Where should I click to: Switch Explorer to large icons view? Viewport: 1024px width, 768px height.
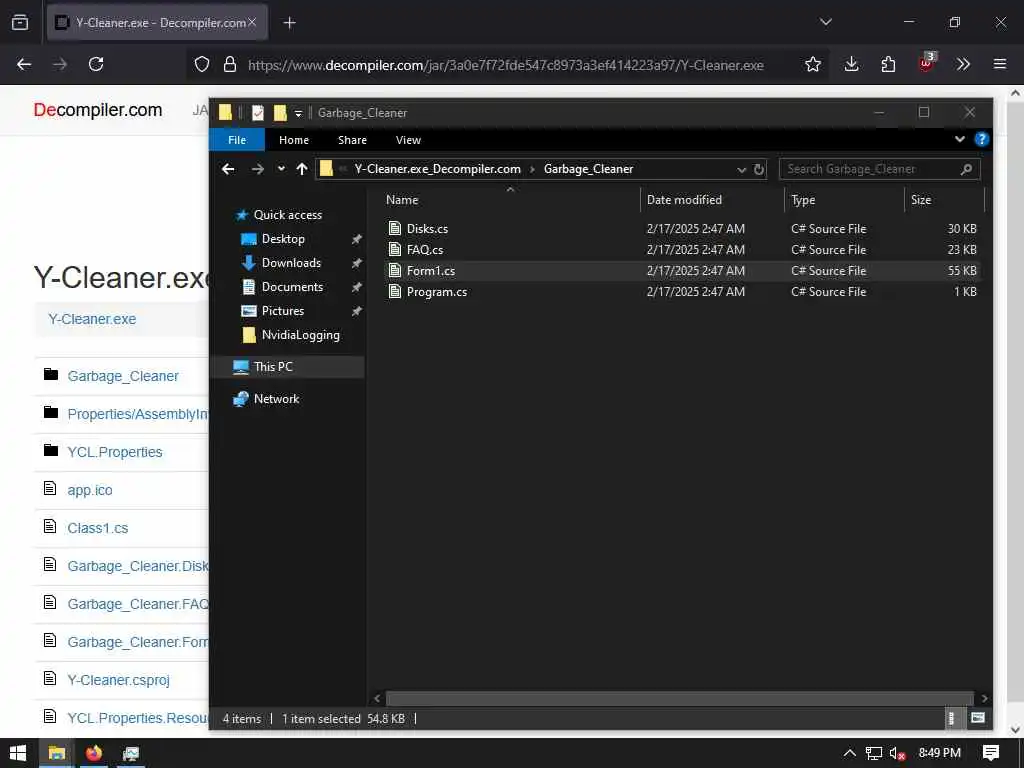[x=977, y=718]
